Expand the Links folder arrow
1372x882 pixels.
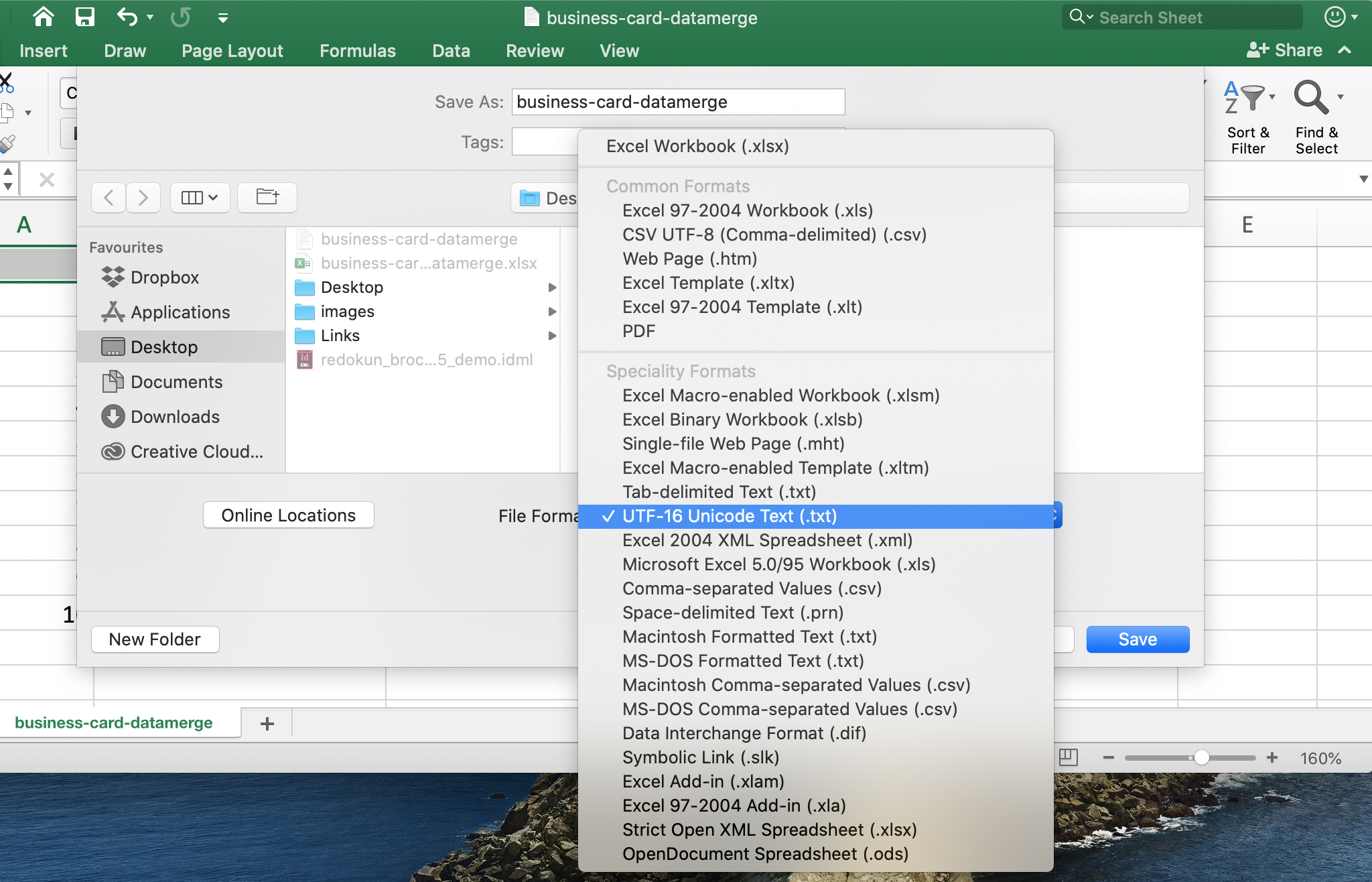pyautogui.click(x=552, y=336)
